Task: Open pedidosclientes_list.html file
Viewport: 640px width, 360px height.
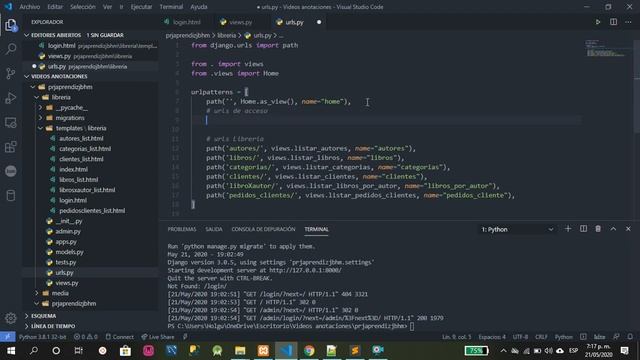Action: [92, 211]
